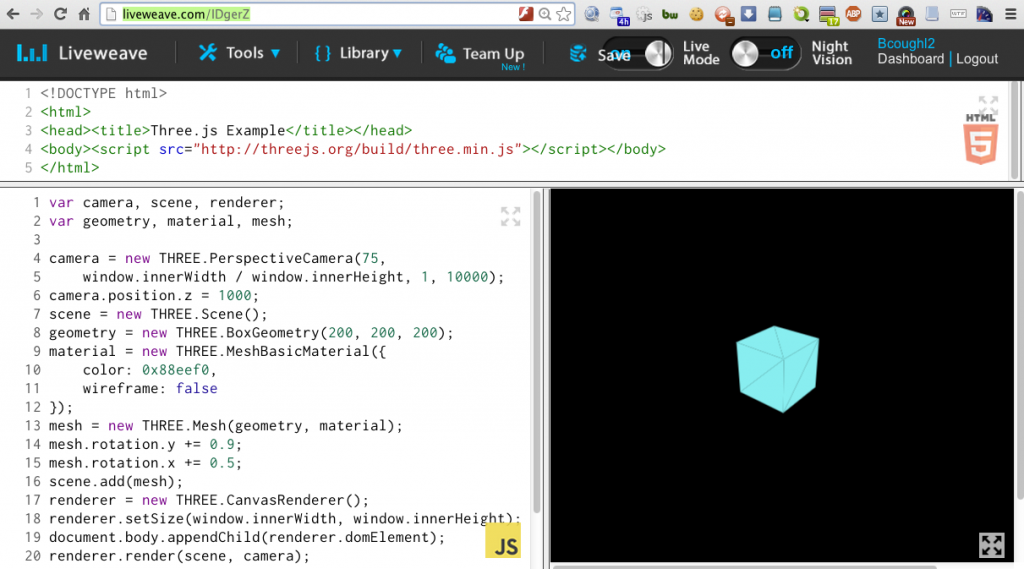Click the Liveweave logo
This screenshot has width=1024, height=569.
click(82, 53)
